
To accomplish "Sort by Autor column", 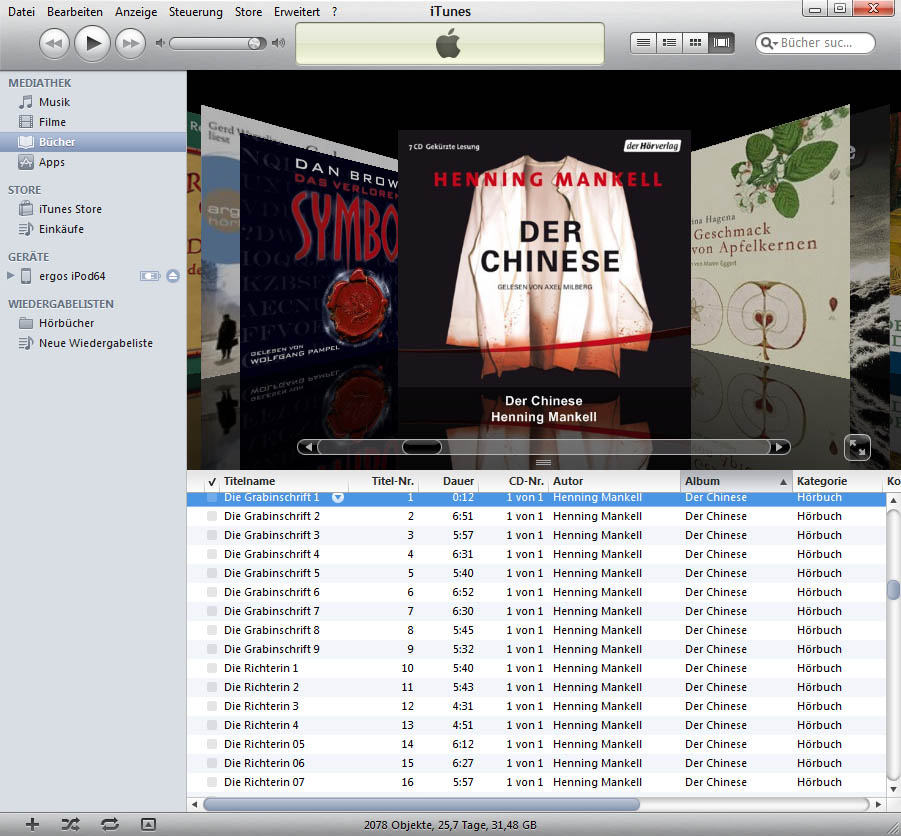I will point(614,481).
